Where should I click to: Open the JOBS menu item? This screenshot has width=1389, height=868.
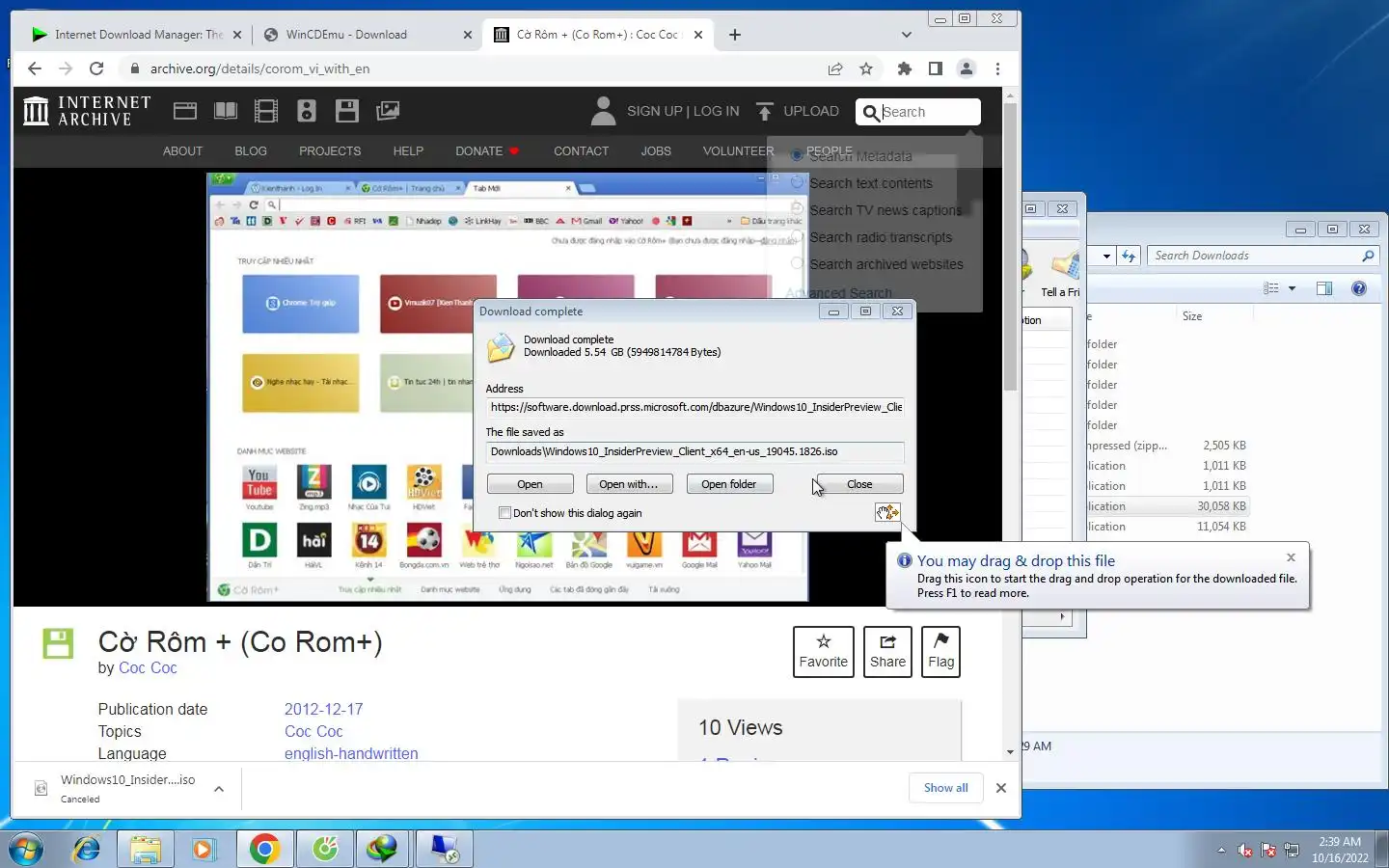click(x=656, y=150)
